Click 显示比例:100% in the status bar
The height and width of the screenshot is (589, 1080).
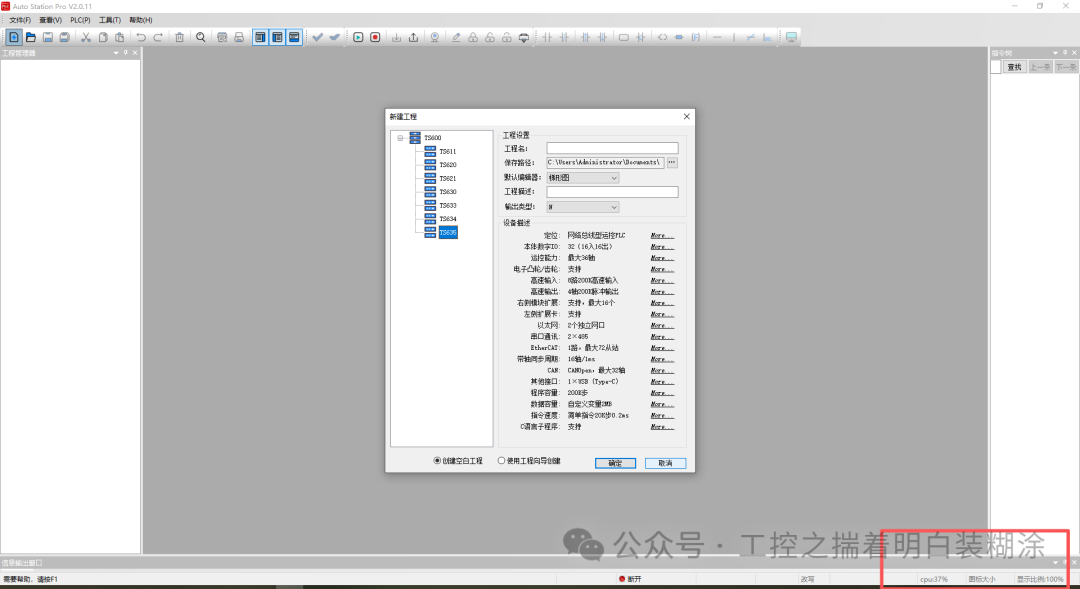(x=1040, y=579)
